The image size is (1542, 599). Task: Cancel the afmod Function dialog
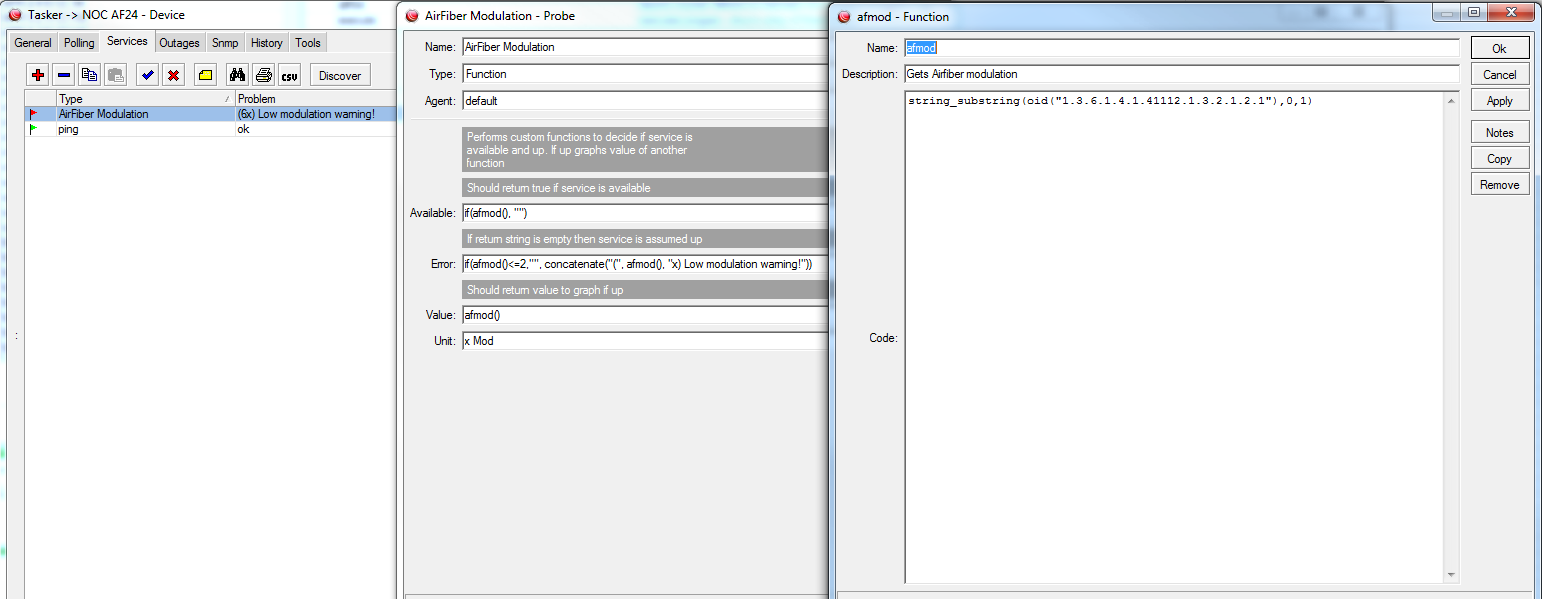[1500, 74]
